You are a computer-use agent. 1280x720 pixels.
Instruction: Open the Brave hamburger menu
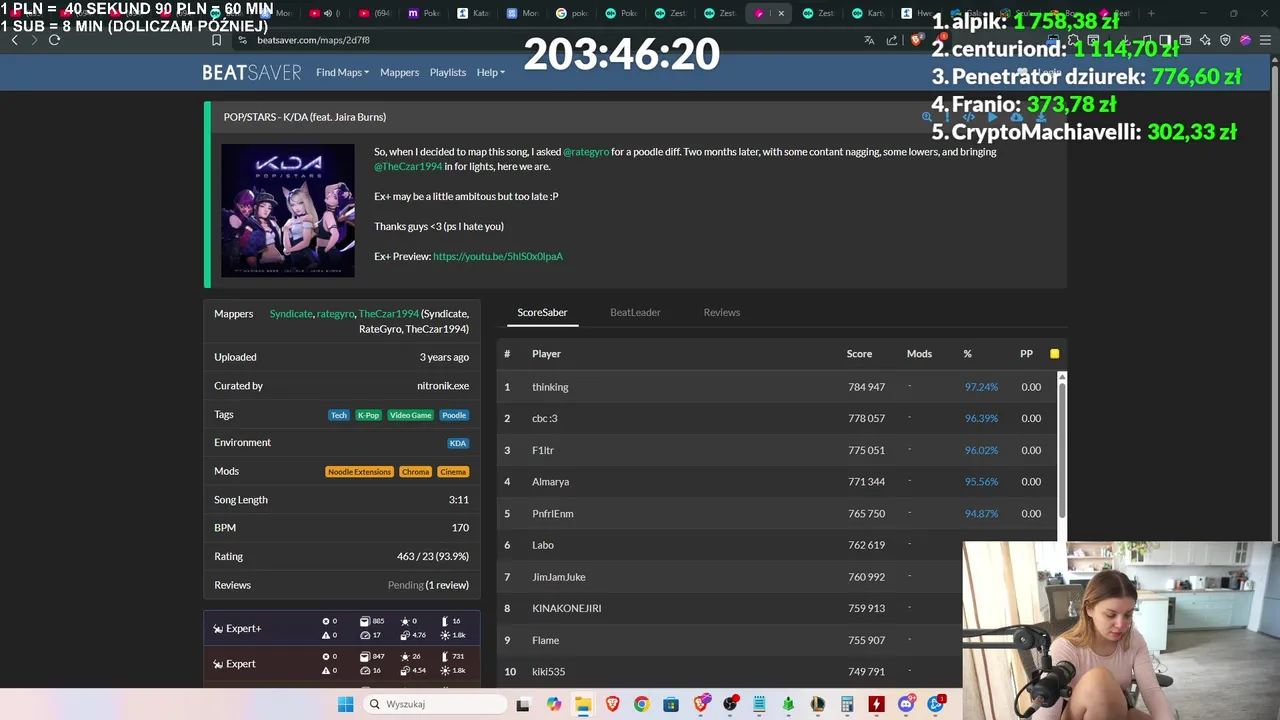coord(1265,40)
